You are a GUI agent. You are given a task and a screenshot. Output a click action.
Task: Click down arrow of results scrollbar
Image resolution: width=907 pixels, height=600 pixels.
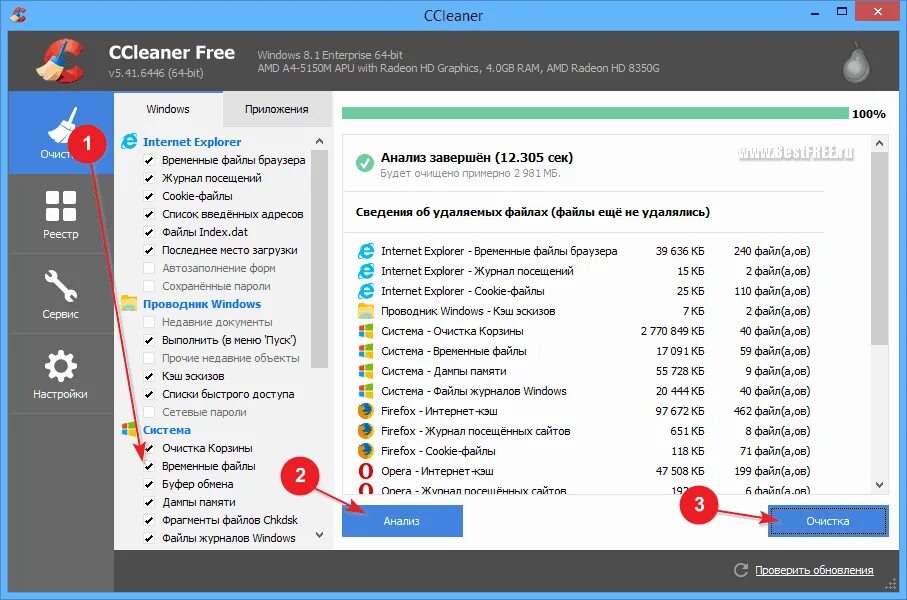879,485
